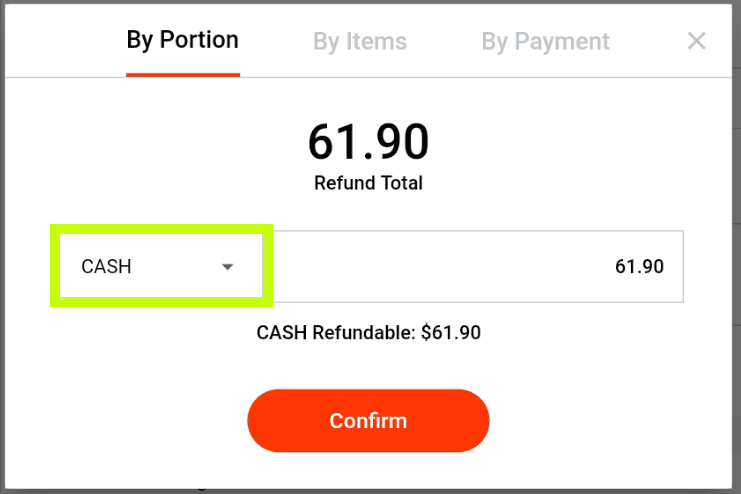741x494 pixels.
Task: Click the orange underline below By Portion
Action: [183, 74]
